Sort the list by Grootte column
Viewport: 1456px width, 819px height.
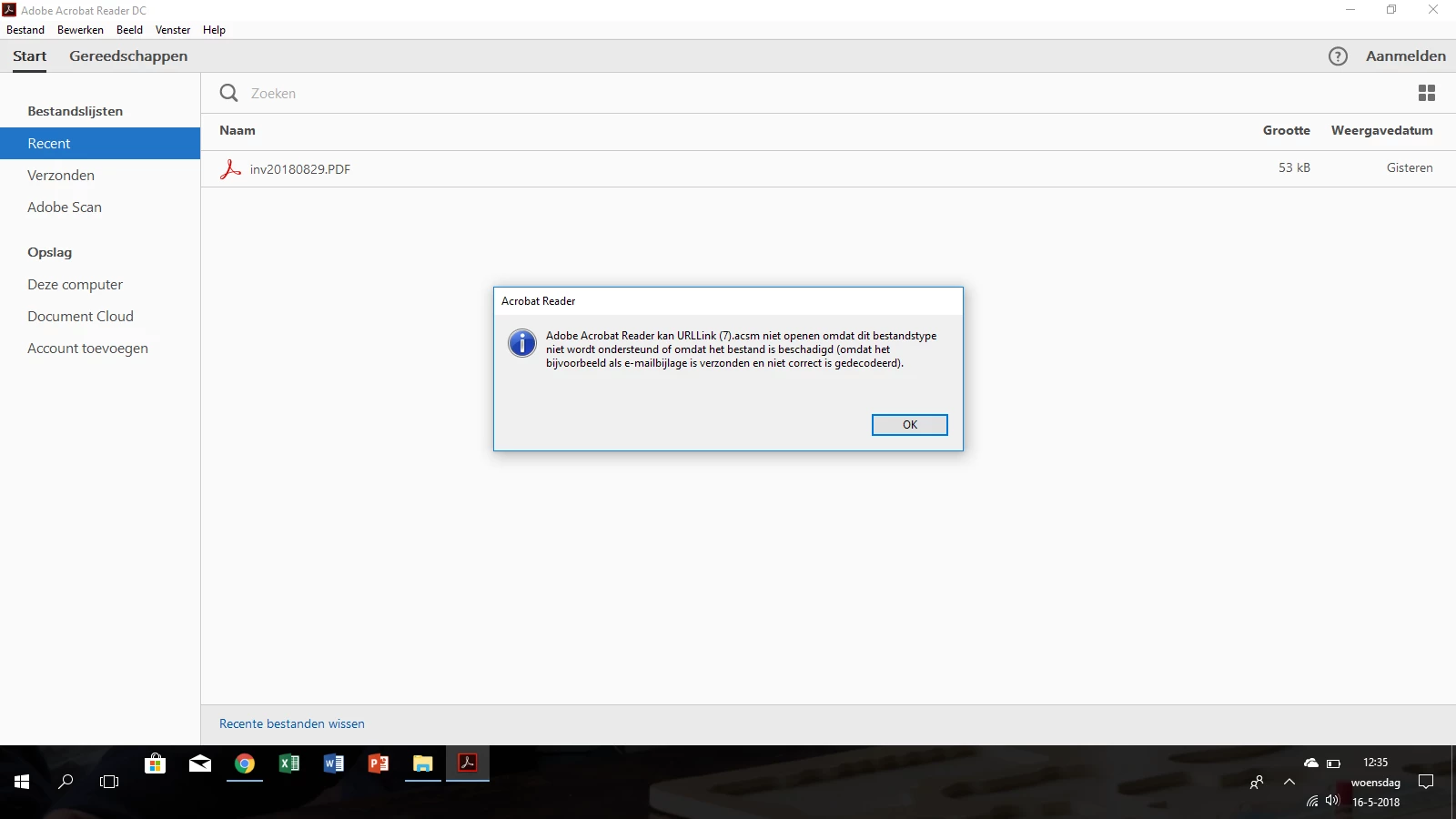(x=1286, y=131)
